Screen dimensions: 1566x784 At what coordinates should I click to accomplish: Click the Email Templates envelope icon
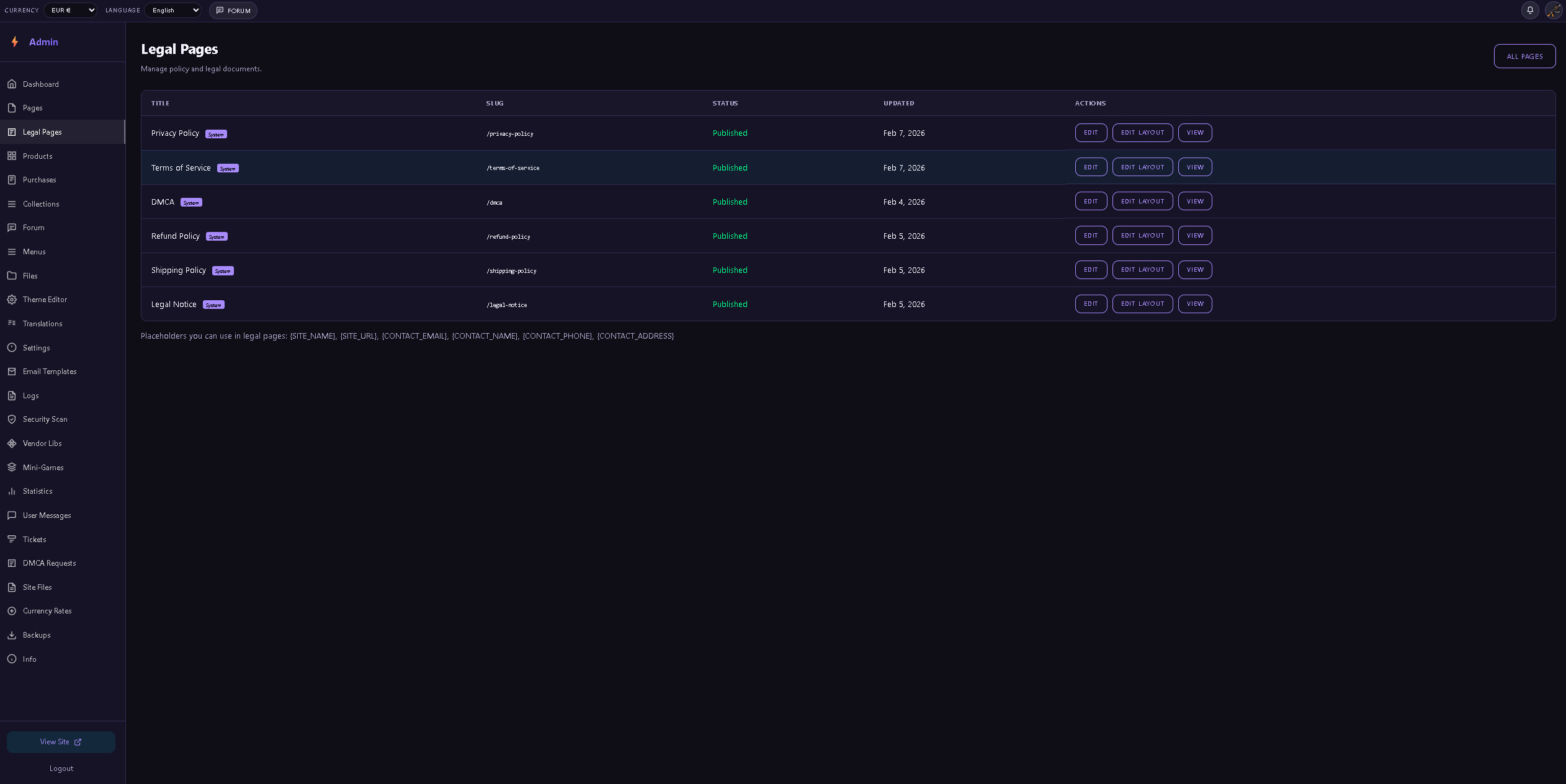(x=13, y=371)
